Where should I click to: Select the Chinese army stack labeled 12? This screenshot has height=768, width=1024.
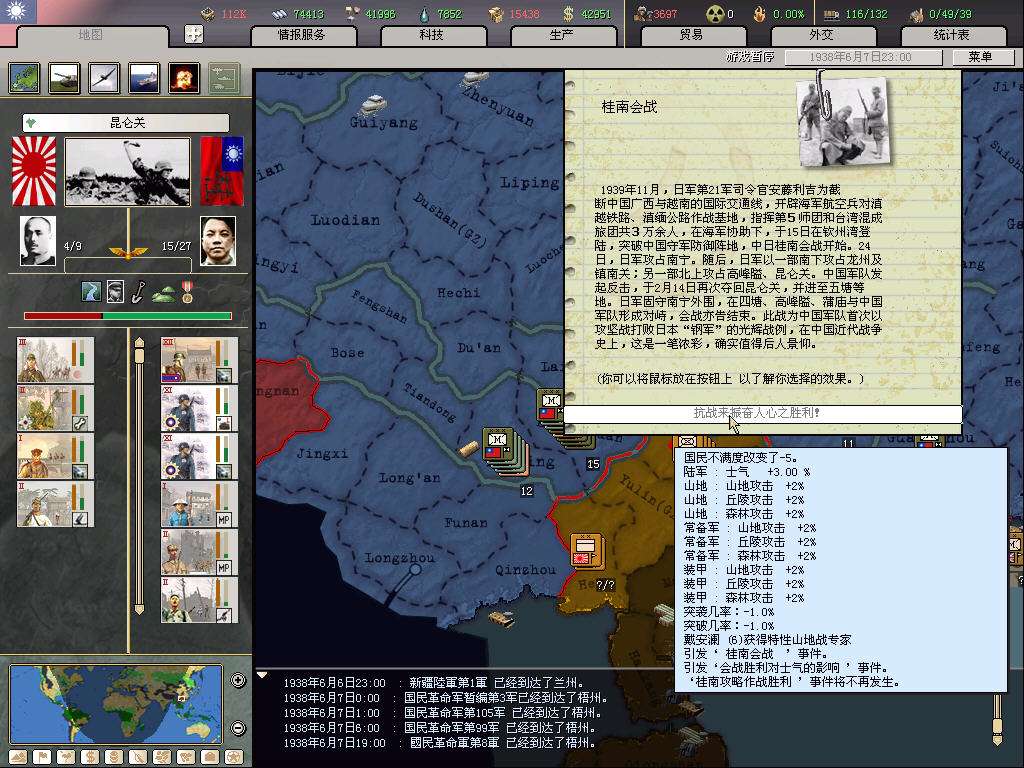504,451
